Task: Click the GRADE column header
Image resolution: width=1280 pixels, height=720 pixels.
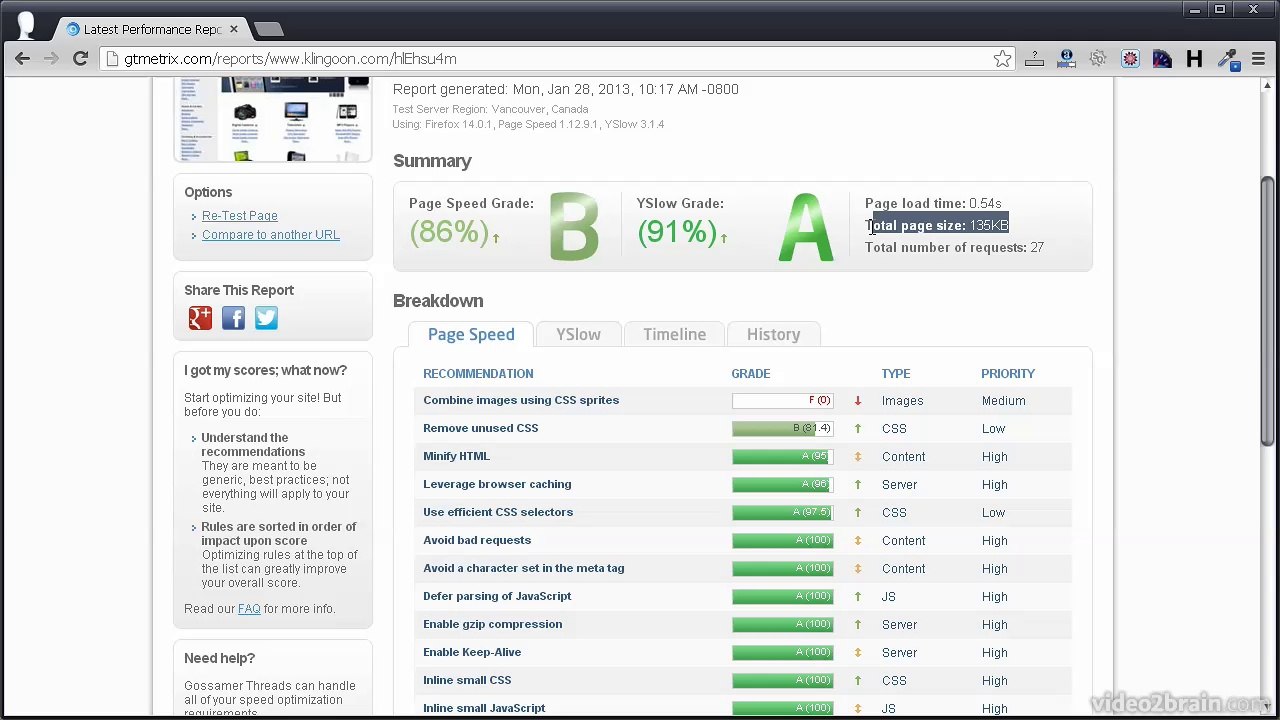Action: click(x=750, y=373)
